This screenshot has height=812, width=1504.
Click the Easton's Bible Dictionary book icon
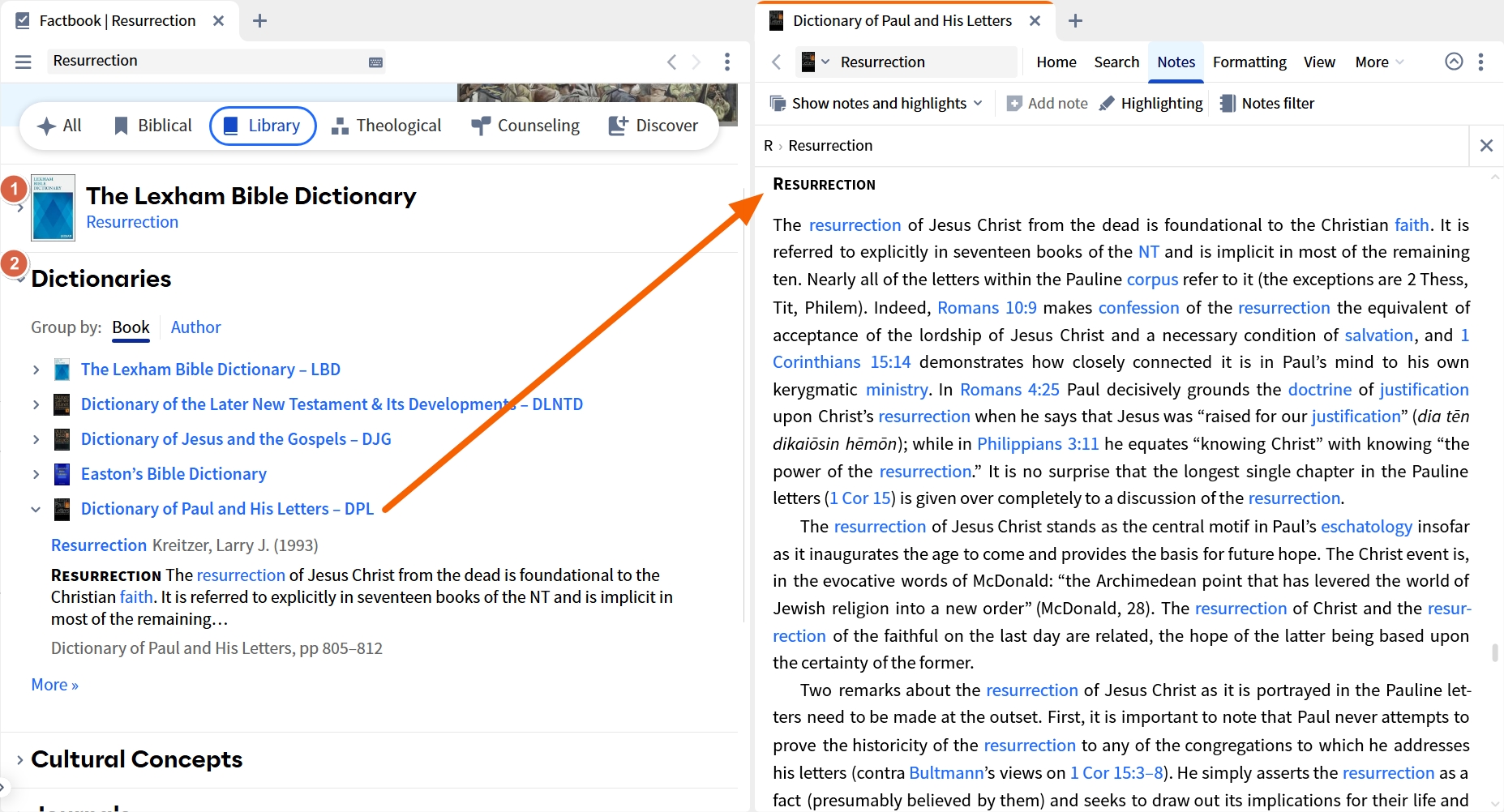pos(62,474)
